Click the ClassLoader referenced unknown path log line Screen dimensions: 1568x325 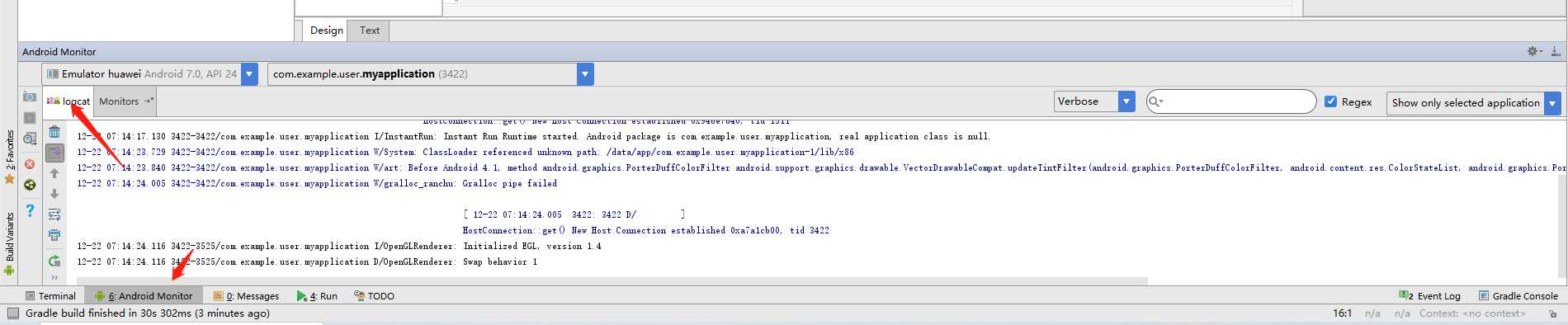465,153
